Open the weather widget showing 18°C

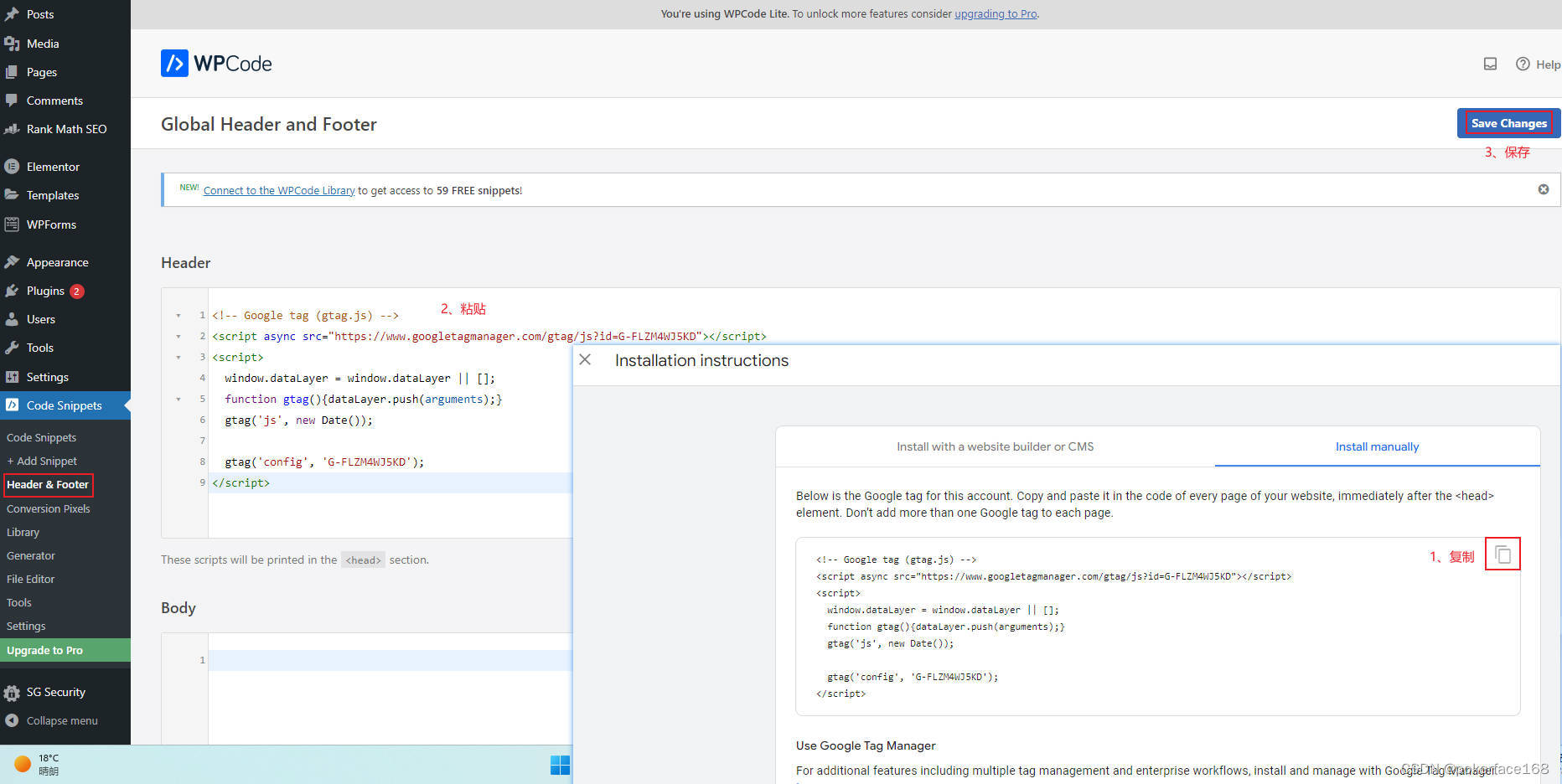38,764
